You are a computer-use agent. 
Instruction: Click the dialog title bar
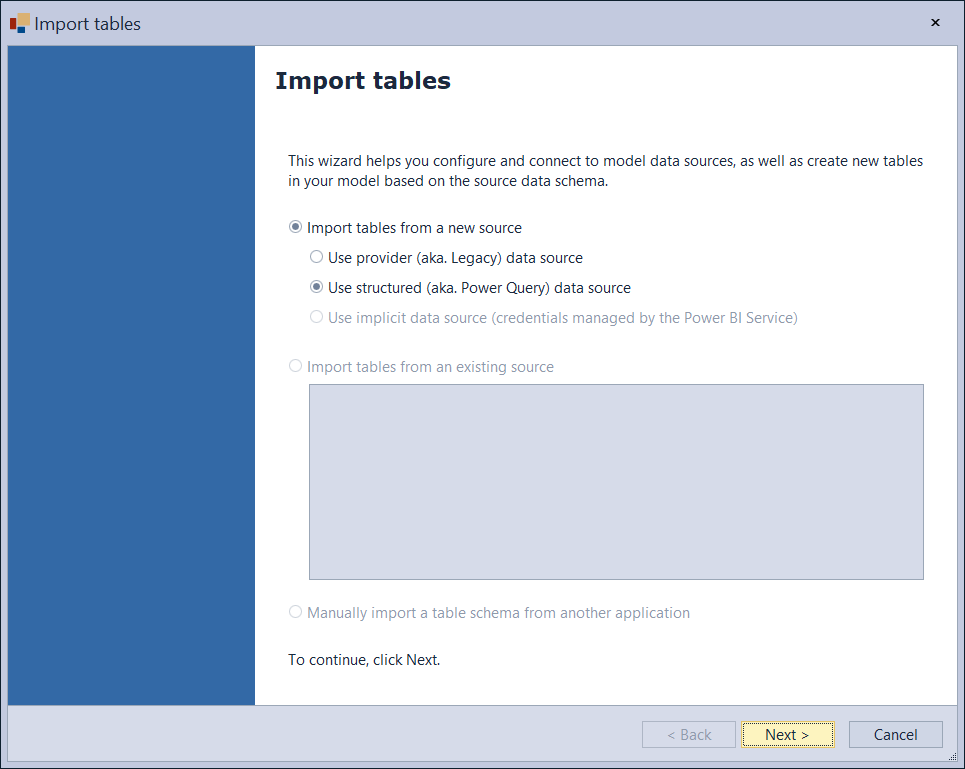click(500, 22)
